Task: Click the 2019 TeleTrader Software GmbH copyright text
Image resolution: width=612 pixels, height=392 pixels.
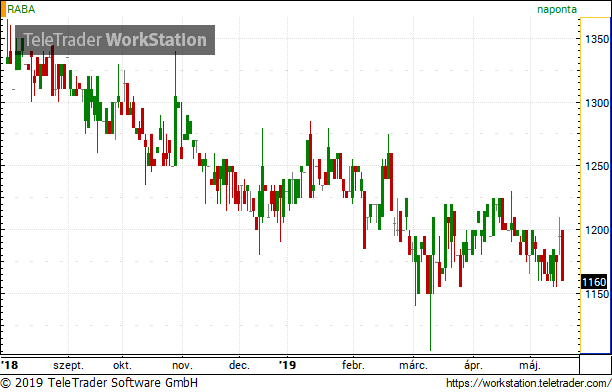Action: pos(99,383)
